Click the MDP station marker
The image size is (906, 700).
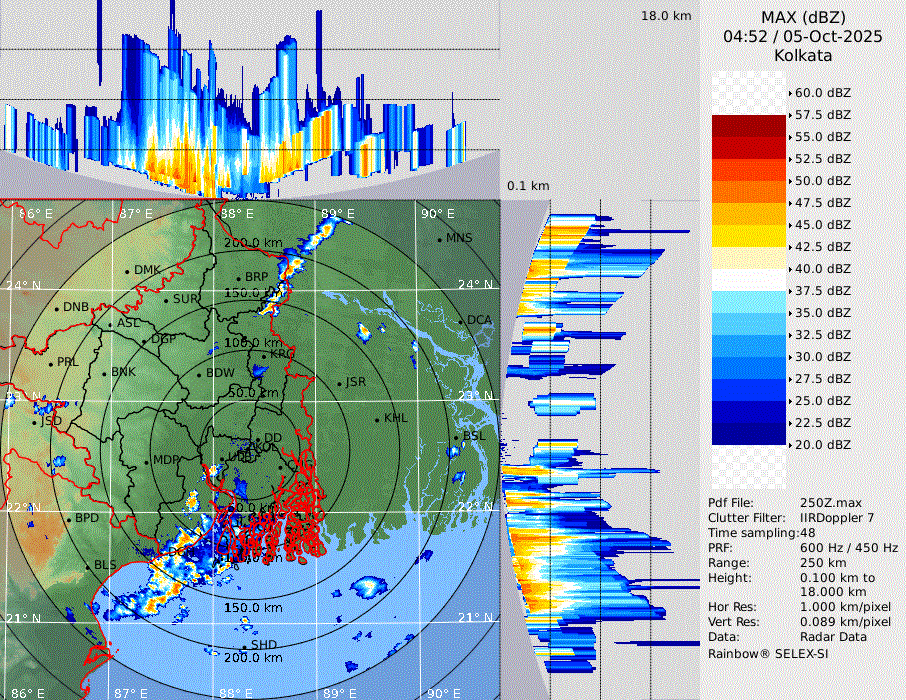[x=146, y=461]
